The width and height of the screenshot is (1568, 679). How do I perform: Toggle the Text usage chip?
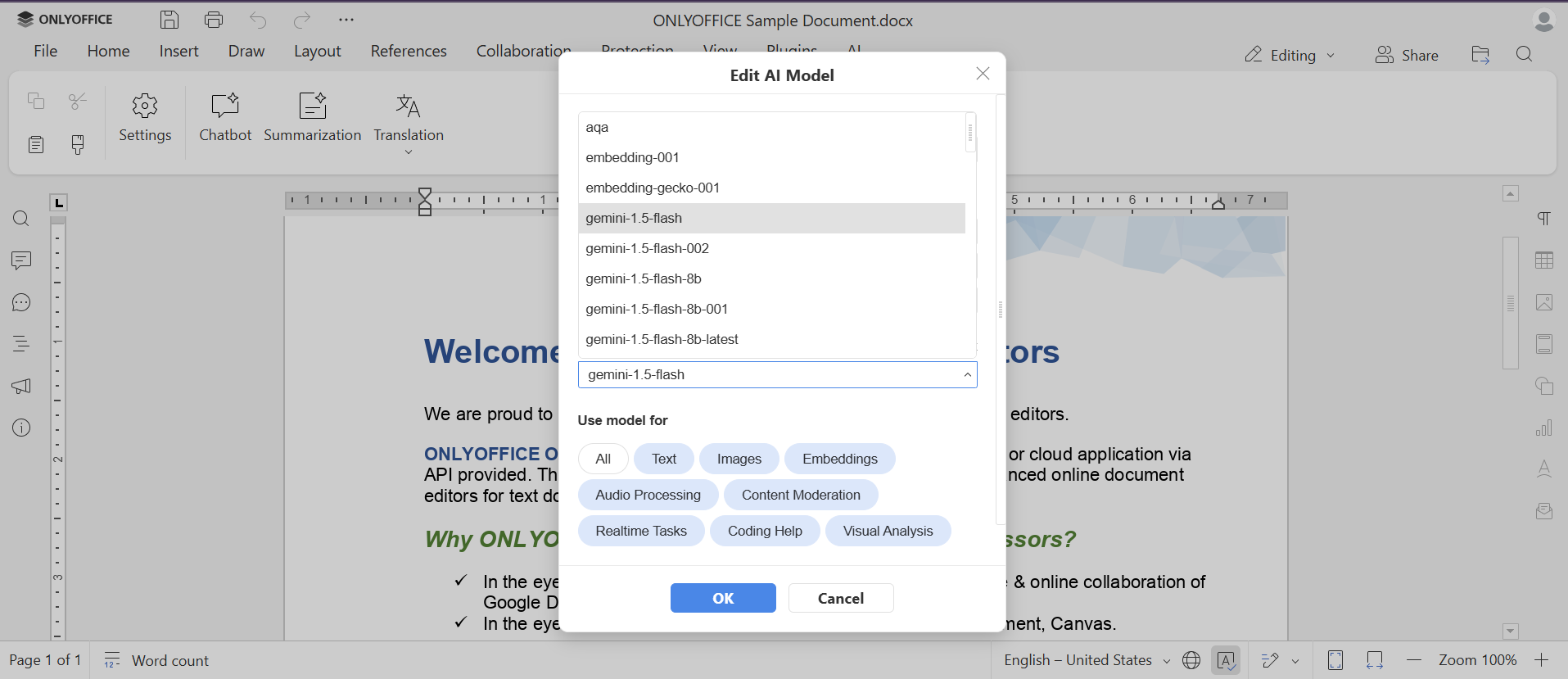tap(664, 459)
